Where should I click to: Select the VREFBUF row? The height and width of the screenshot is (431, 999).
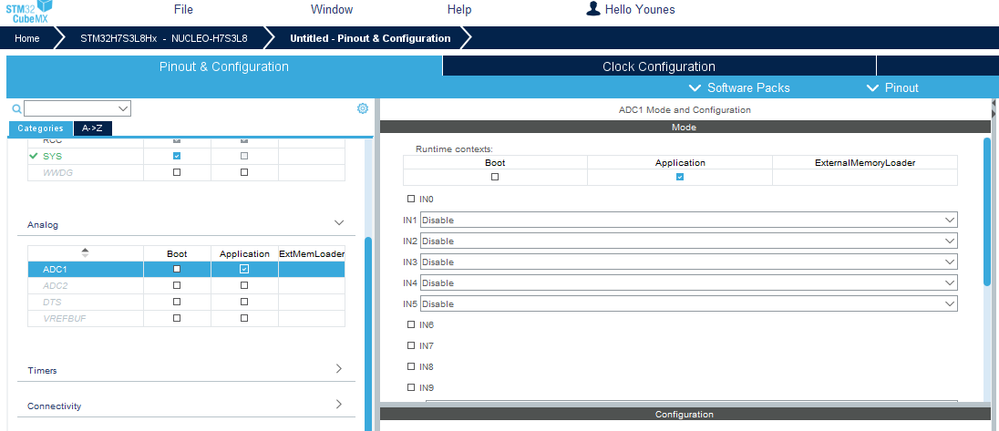[x=186, y=318]
